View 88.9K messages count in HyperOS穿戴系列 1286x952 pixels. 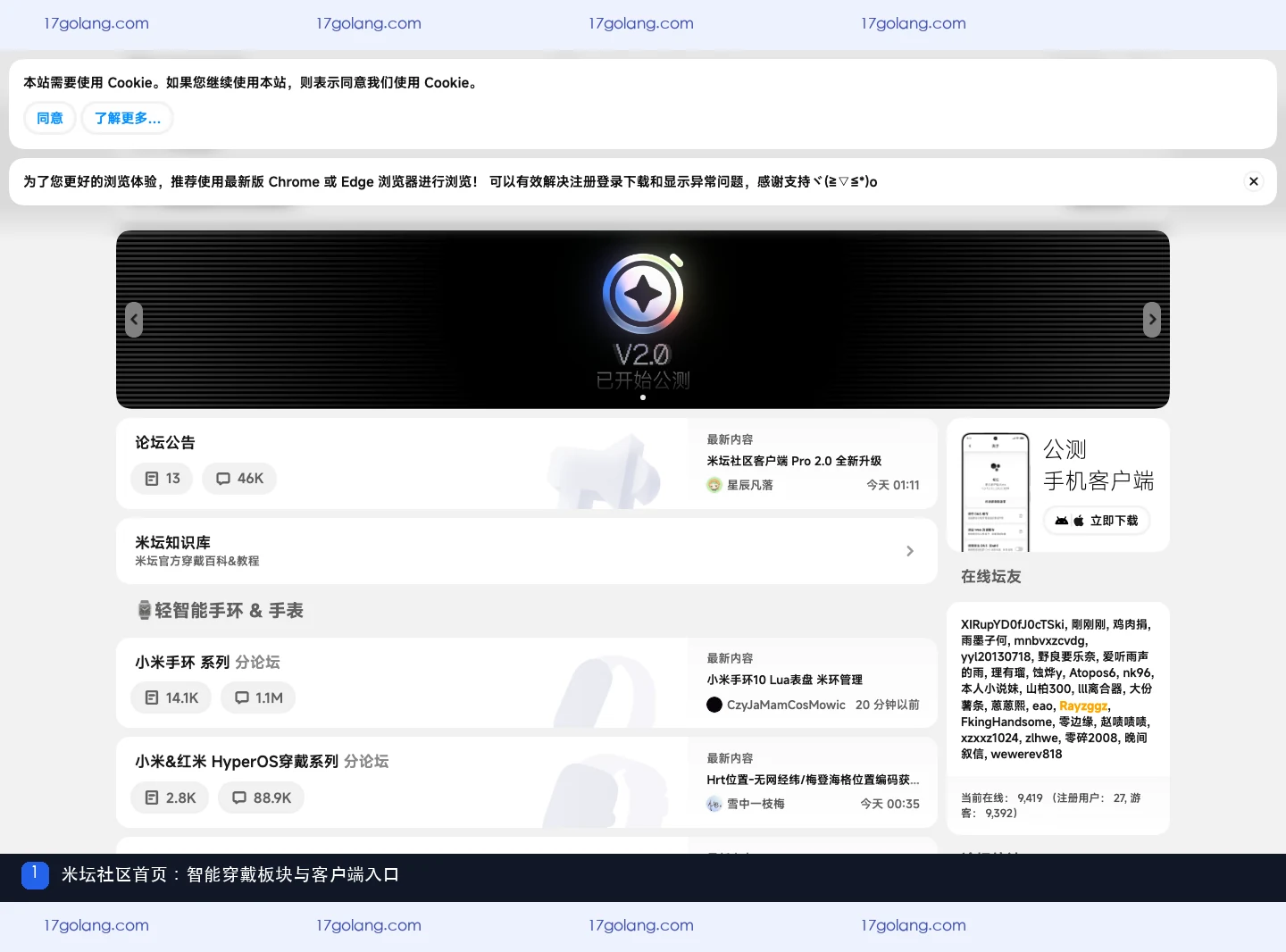262,798
